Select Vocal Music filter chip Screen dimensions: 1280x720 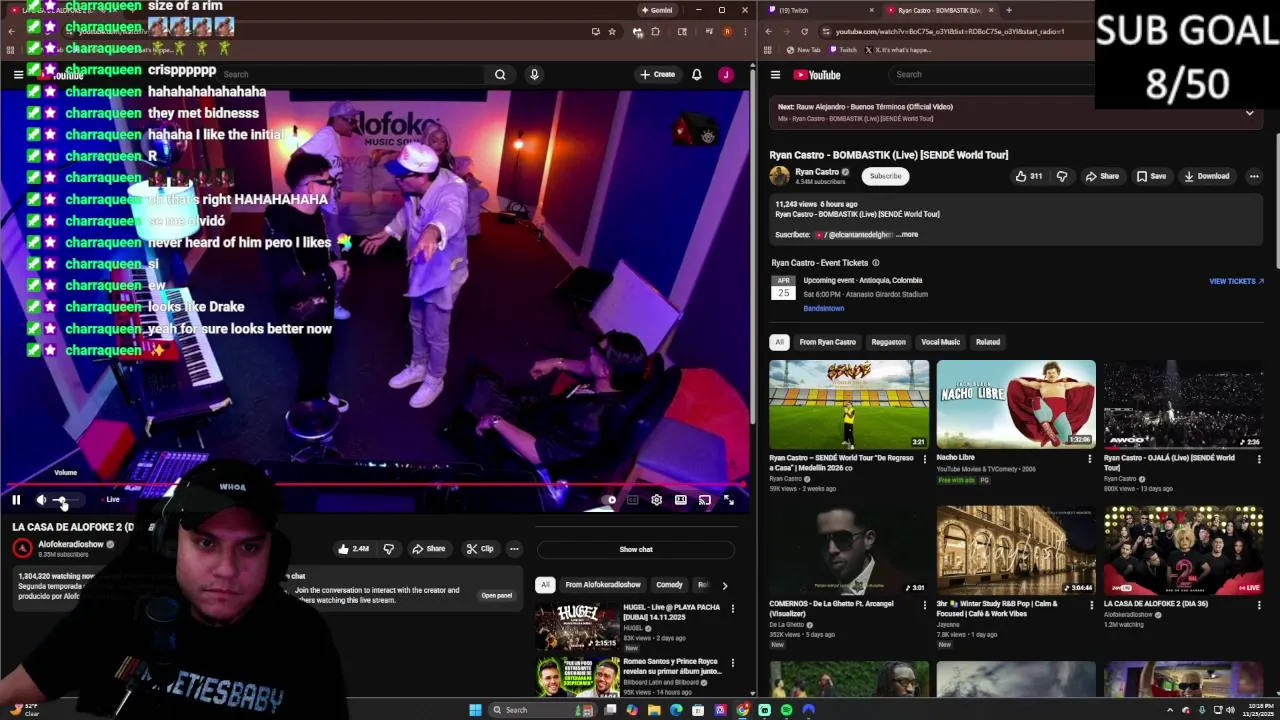(940, 342)
